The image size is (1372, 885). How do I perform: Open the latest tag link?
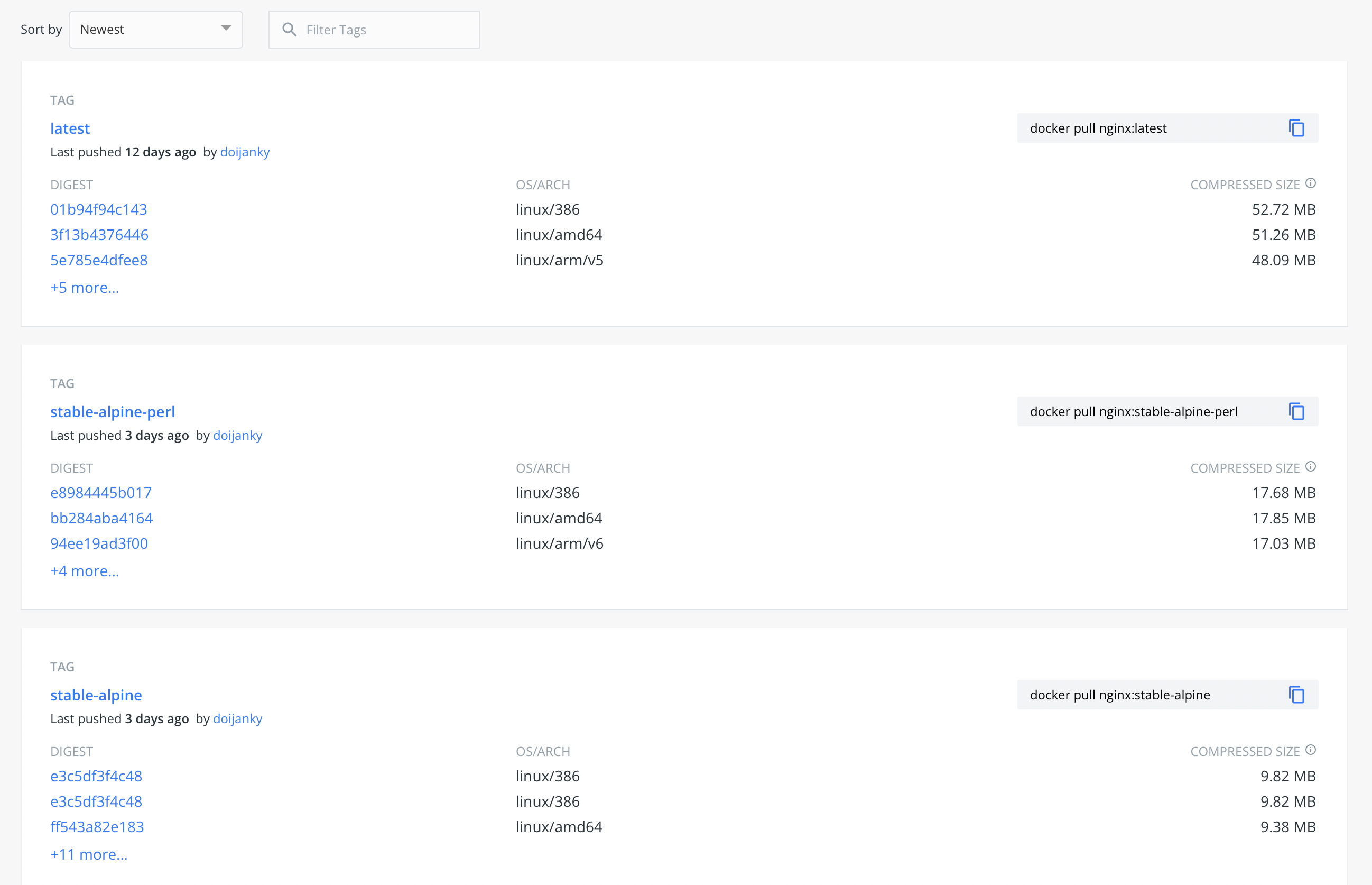click(x=70, y=128)
